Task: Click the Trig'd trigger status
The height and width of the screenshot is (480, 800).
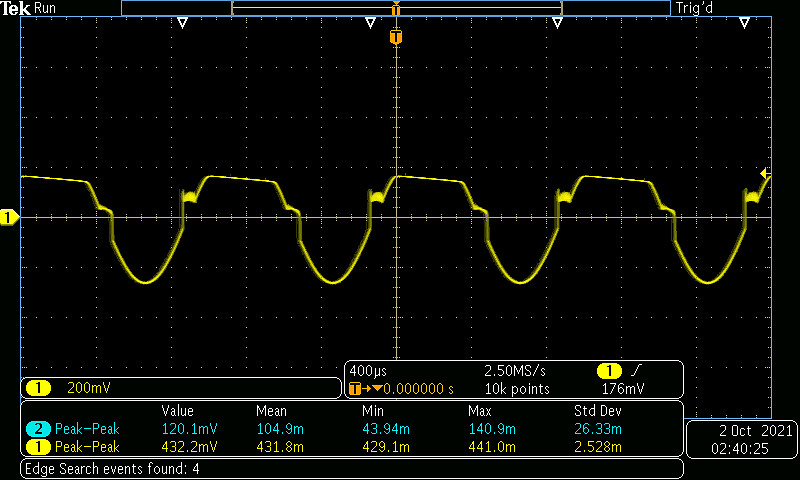Action: click(x=694, y=8)
